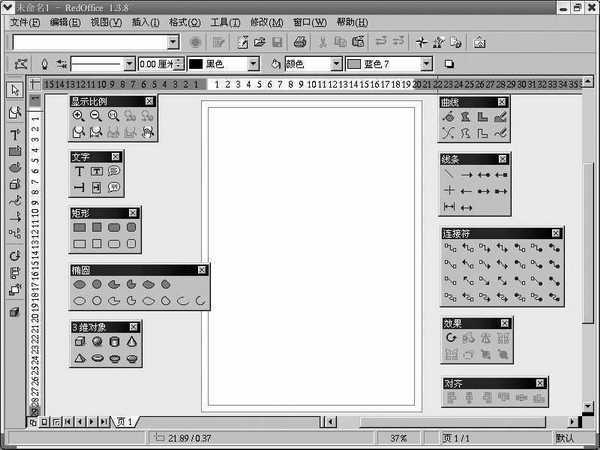This screenshot has height=450, width=600.
Task: Open the 文件(F) menu
Action: tap(25, 22)
